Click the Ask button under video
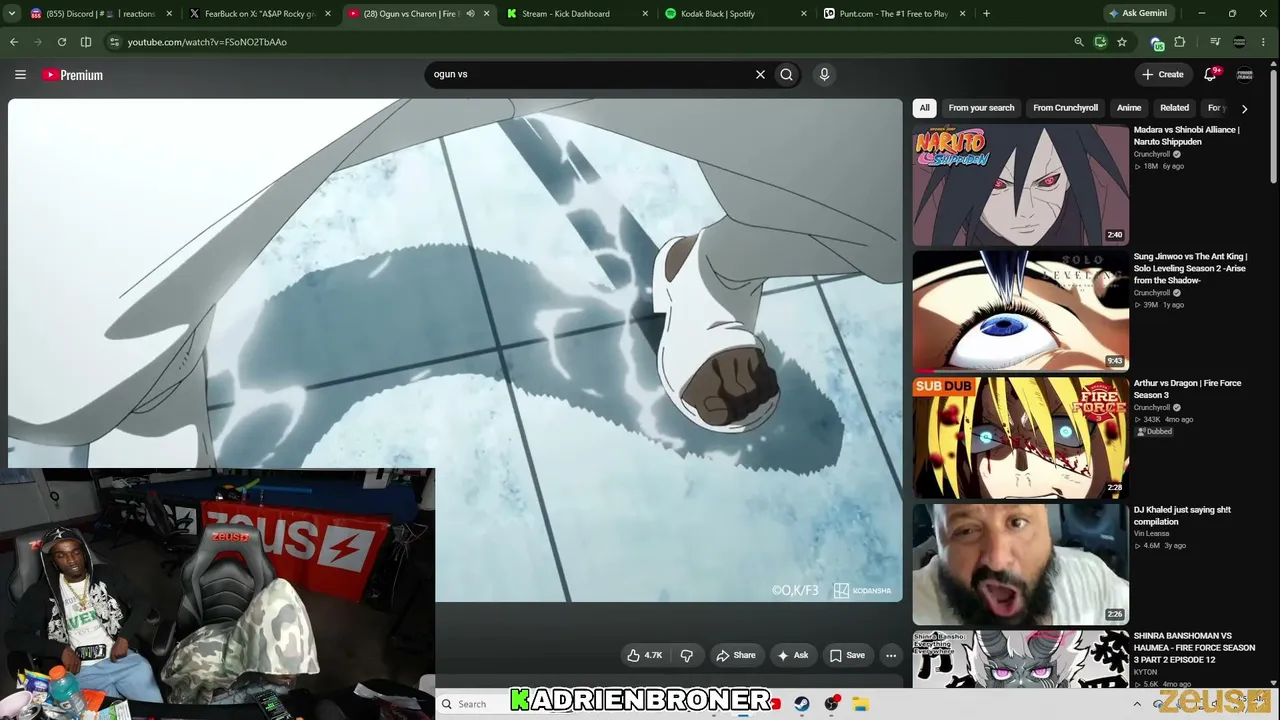Screen dimensions: 1280x720 pyautogui.click(x=792, y=655)
